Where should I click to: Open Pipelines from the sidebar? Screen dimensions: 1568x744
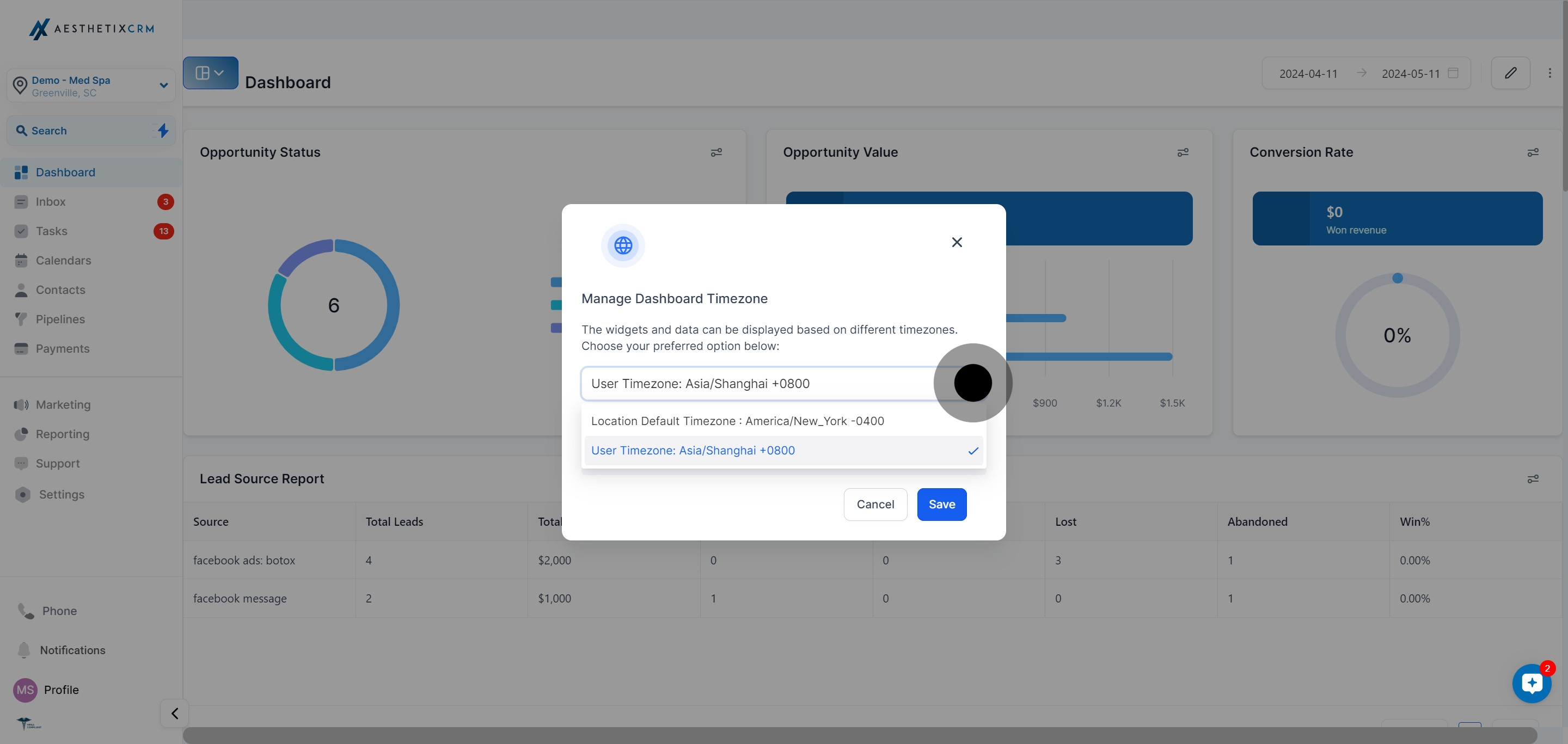tap(60, 319)
